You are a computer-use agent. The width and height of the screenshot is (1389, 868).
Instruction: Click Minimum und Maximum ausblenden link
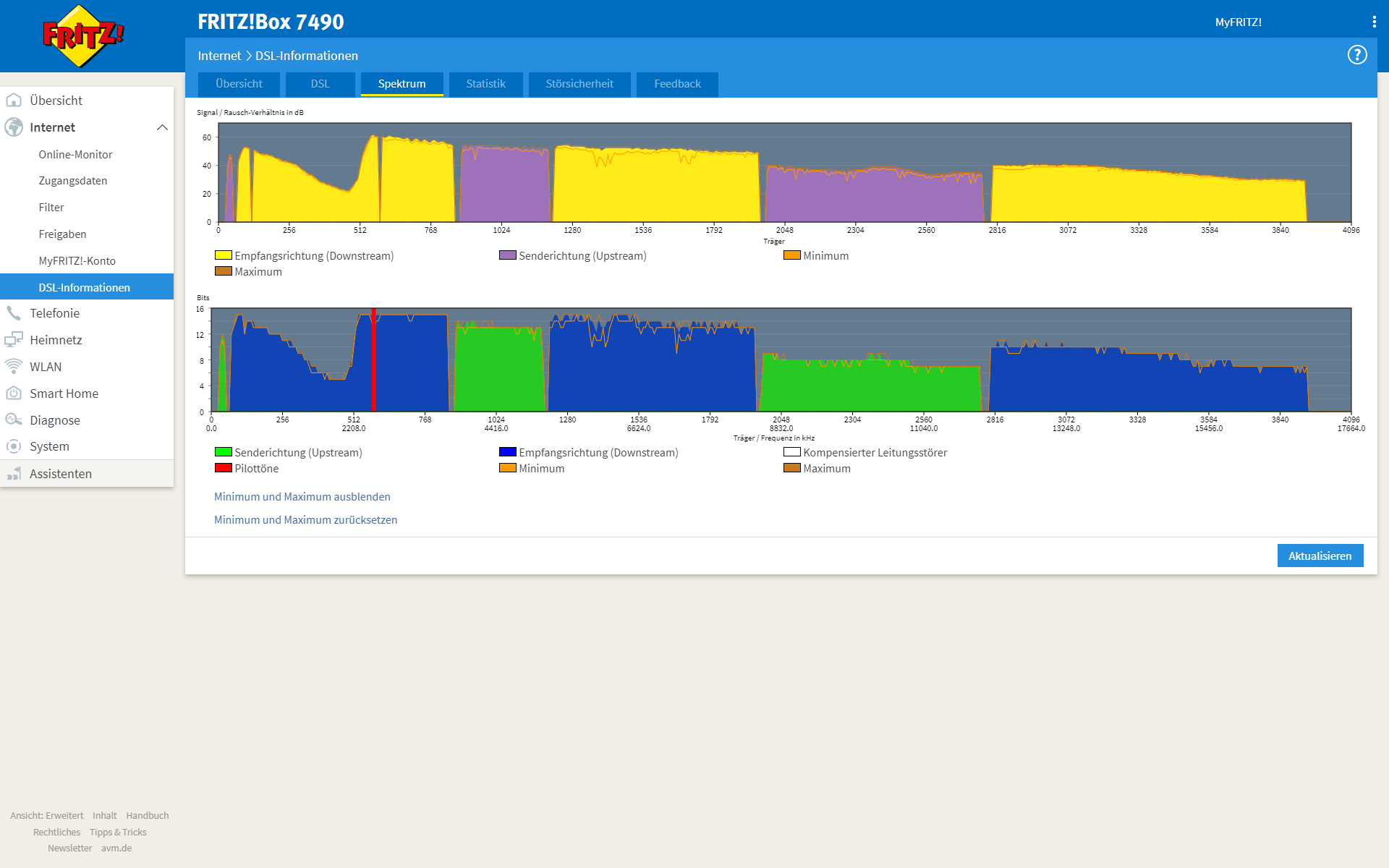coord(302,497)
